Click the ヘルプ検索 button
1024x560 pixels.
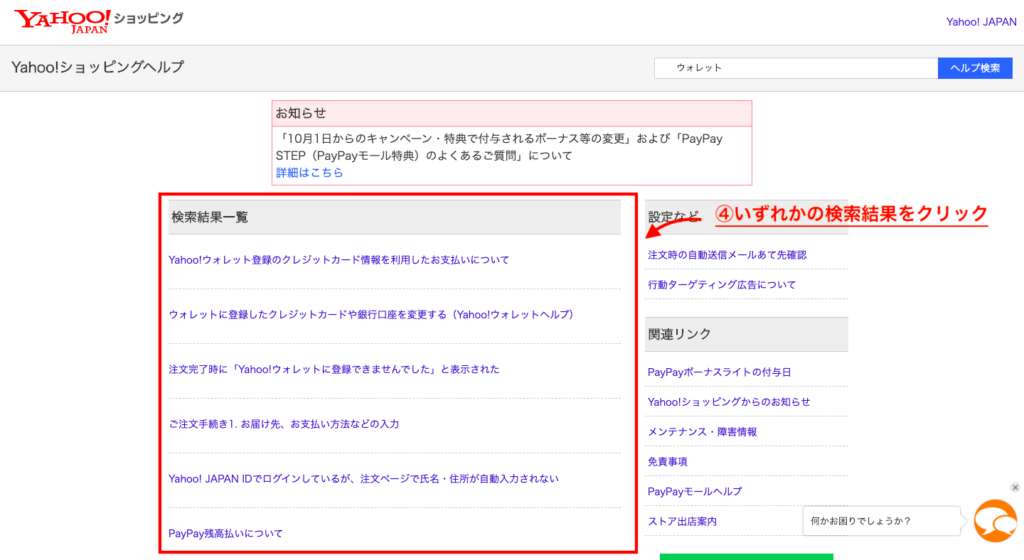975,68
